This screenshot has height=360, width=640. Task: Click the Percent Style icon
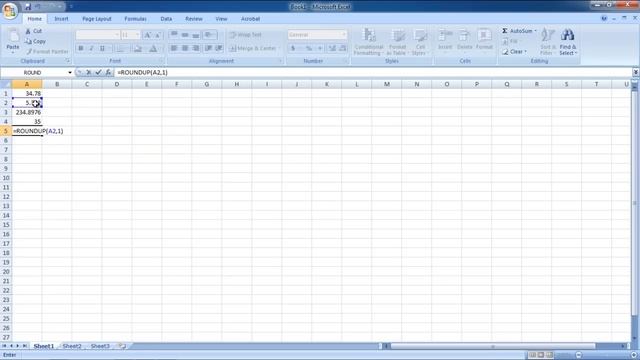coord(309,49)
